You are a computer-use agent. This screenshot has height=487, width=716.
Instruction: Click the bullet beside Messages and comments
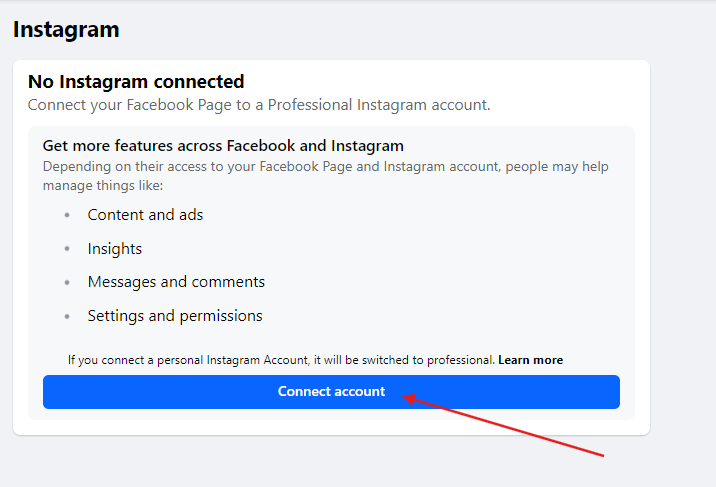point(67,283)
